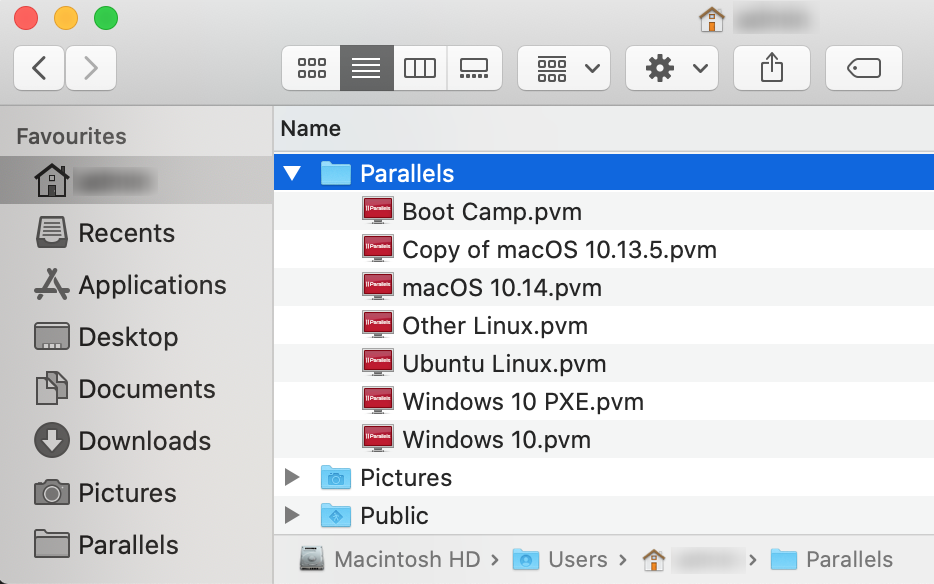Select the Public folder name in list
The width and height of the screenshot is (934, 584).
[394, 516]
